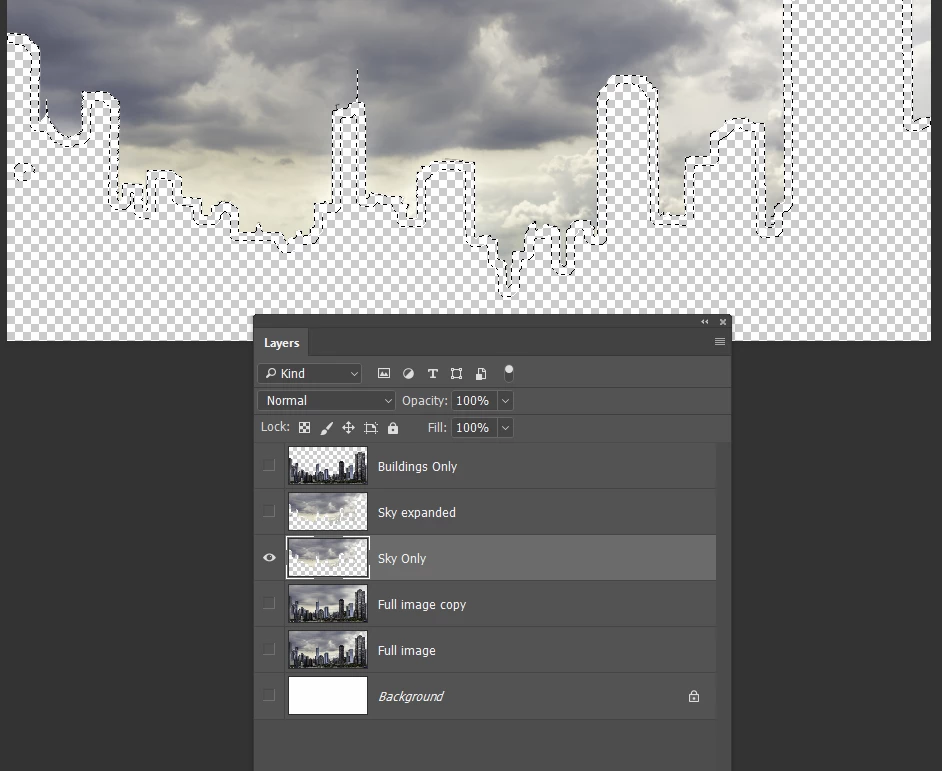Filter layers by type layers icon
The width and height of the screenshot is (942, 771).
click(x=433, y=374)
